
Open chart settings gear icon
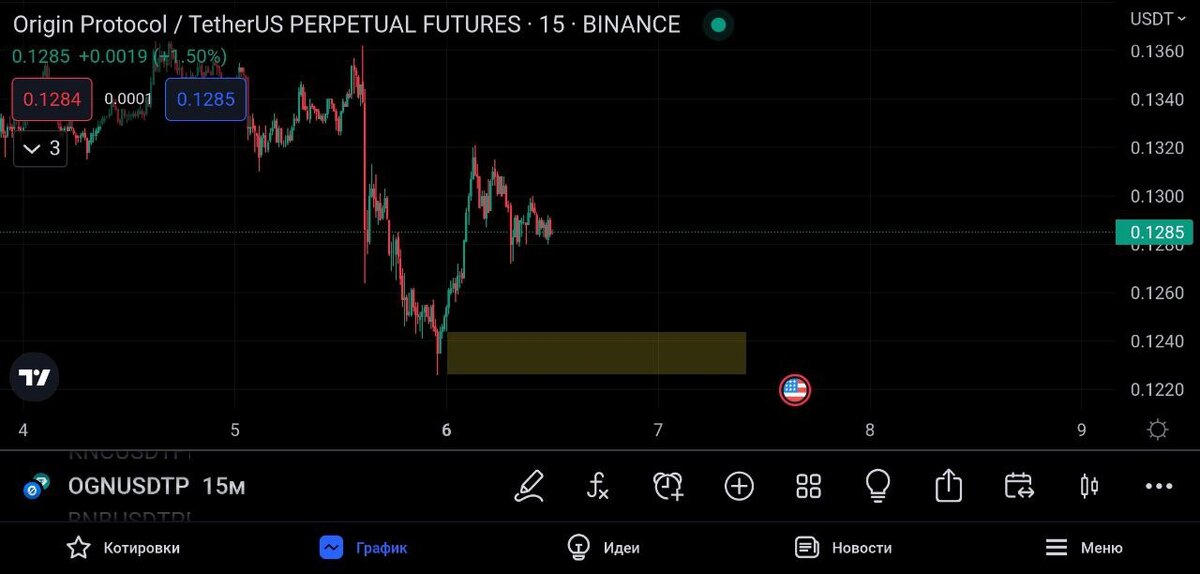pos(1158,430)
